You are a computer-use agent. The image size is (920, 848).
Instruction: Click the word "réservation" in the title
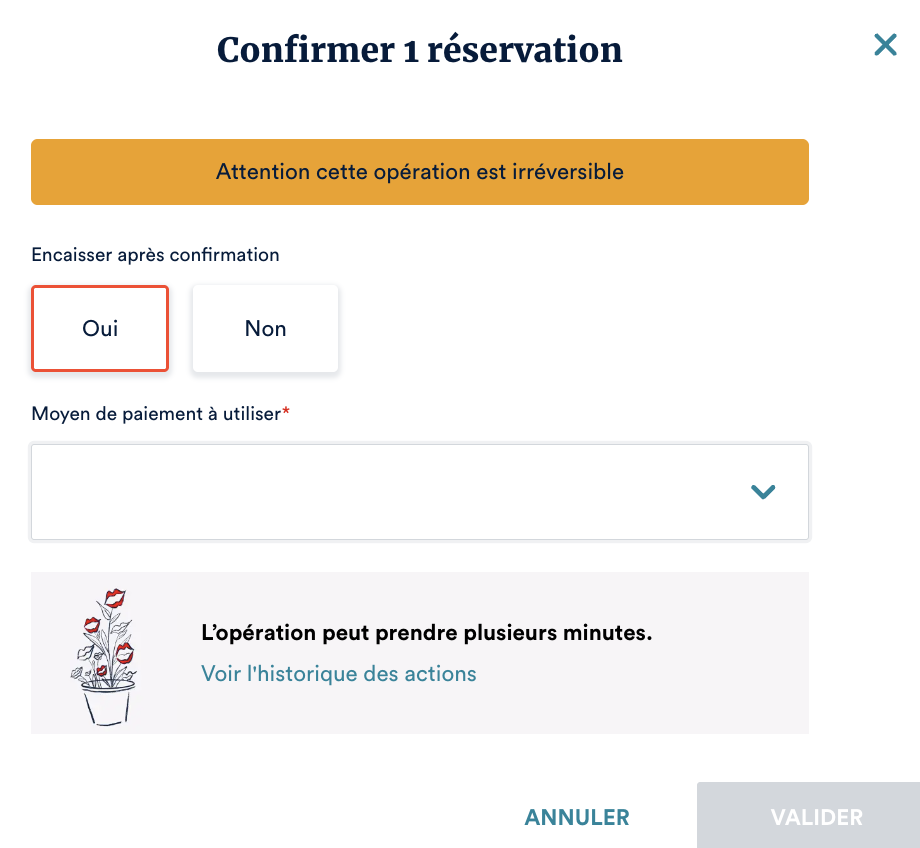tap(525, 49)
